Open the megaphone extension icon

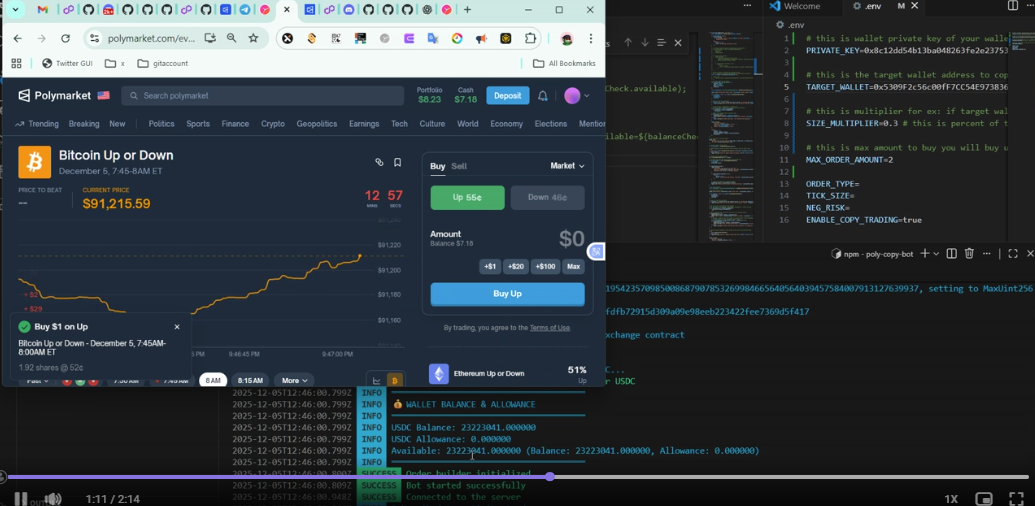[481, 38]
